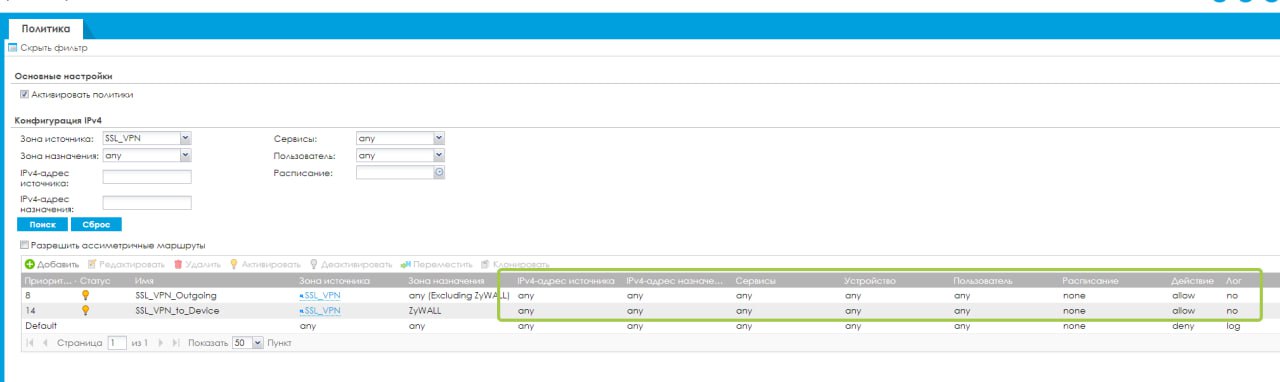Toggle the Скрыть фильтр control
Viewport: 1280px width, 382px height.
48,48
